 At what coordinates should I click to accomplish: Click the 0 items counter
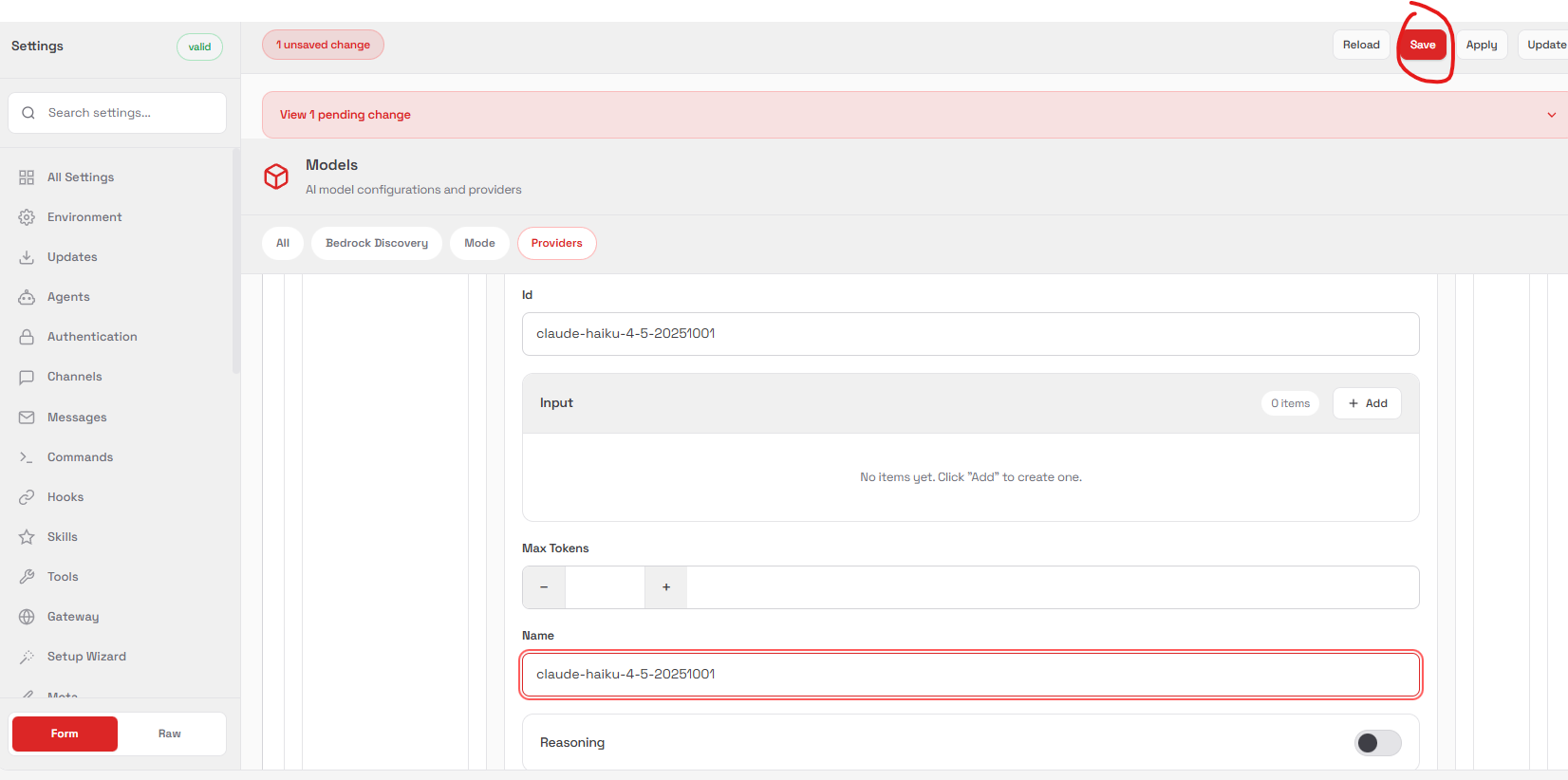tap(1290, 403)
